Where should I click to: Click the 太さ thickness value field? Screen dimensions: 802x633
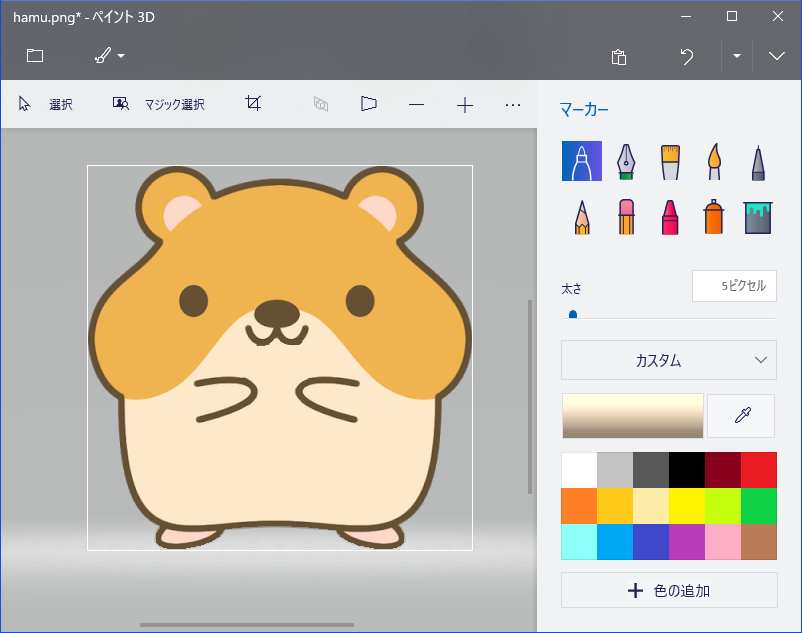[x=734, y=286]
